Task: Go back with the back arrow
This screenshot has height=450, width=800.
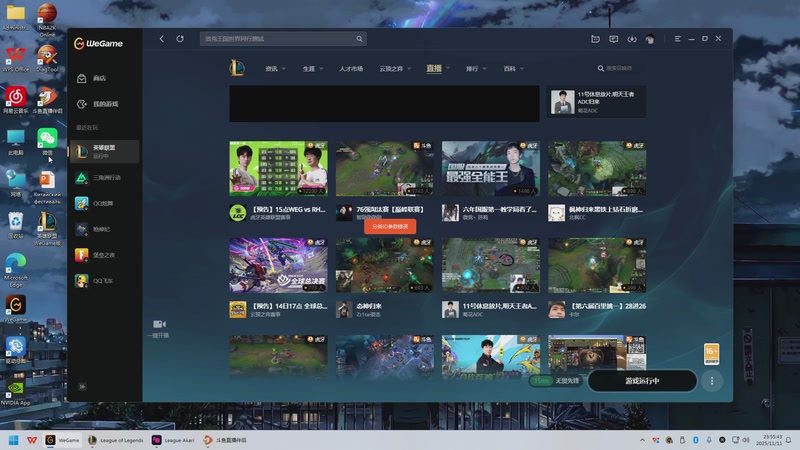Action: pos(162,39)
